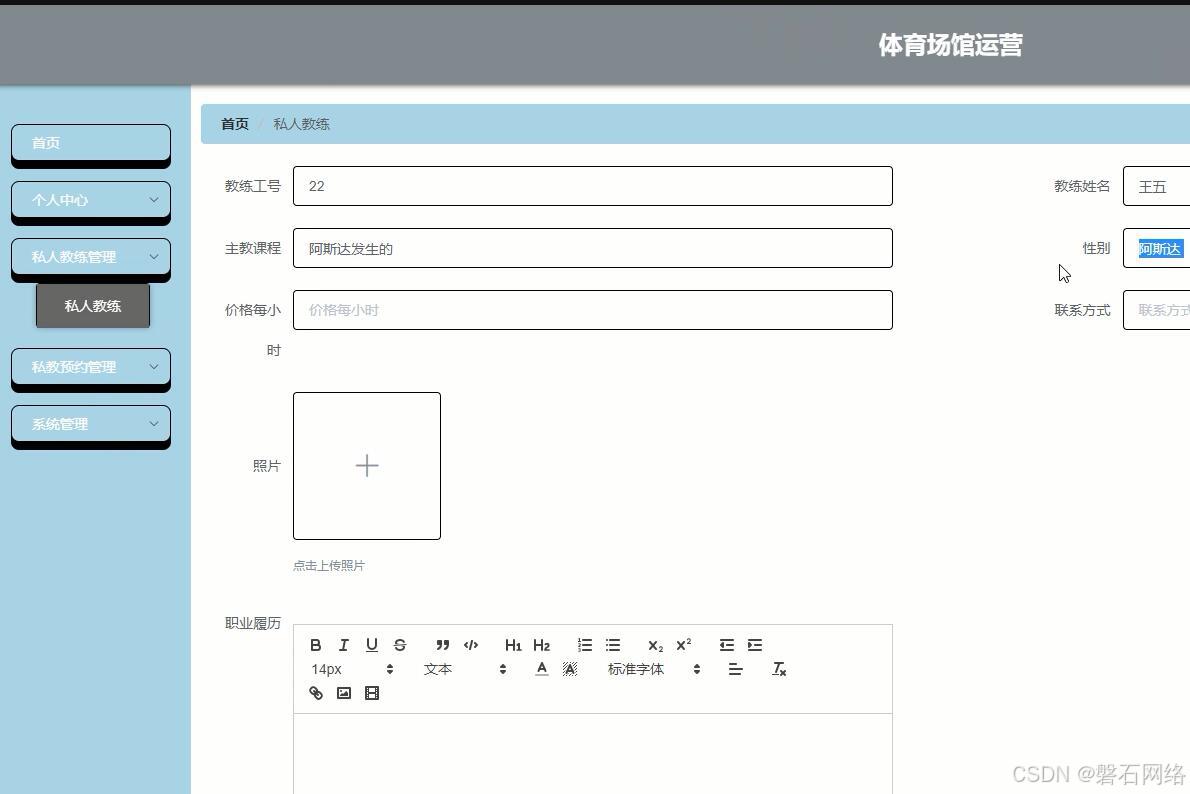Apply Heading 2 style
Image resolution: width=1190 pixels, height=794 pixels.
541,645
